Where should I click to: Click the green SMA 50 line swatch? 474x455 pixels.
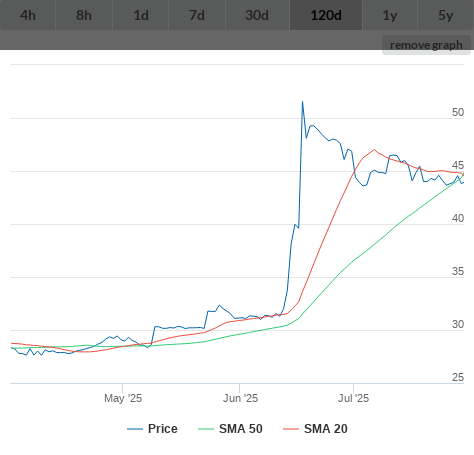click(206, 429)
